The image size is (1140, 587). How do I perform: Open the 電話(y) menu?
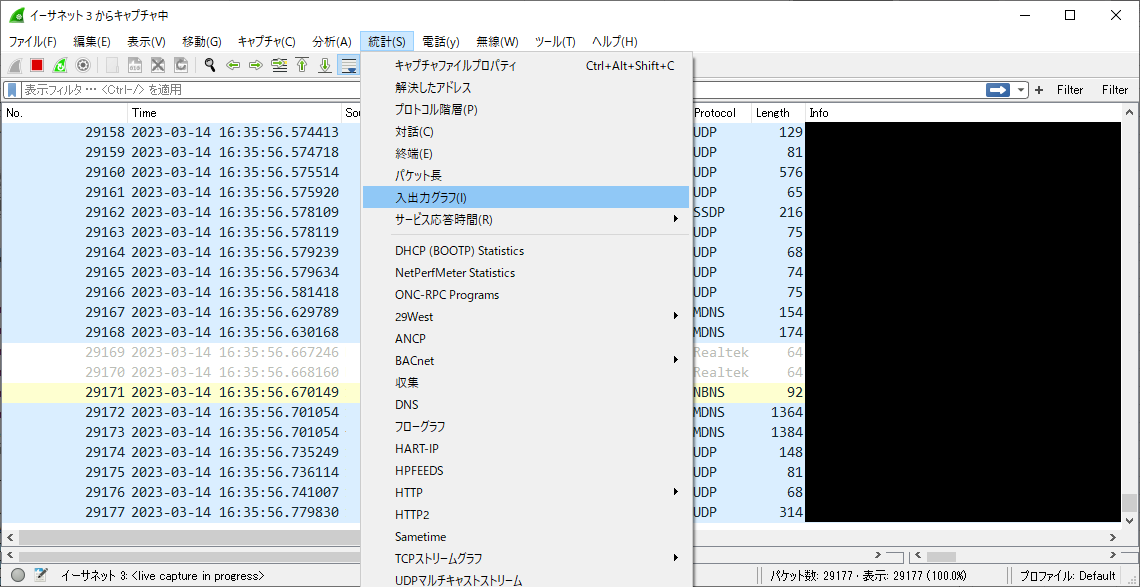(441, 42)
